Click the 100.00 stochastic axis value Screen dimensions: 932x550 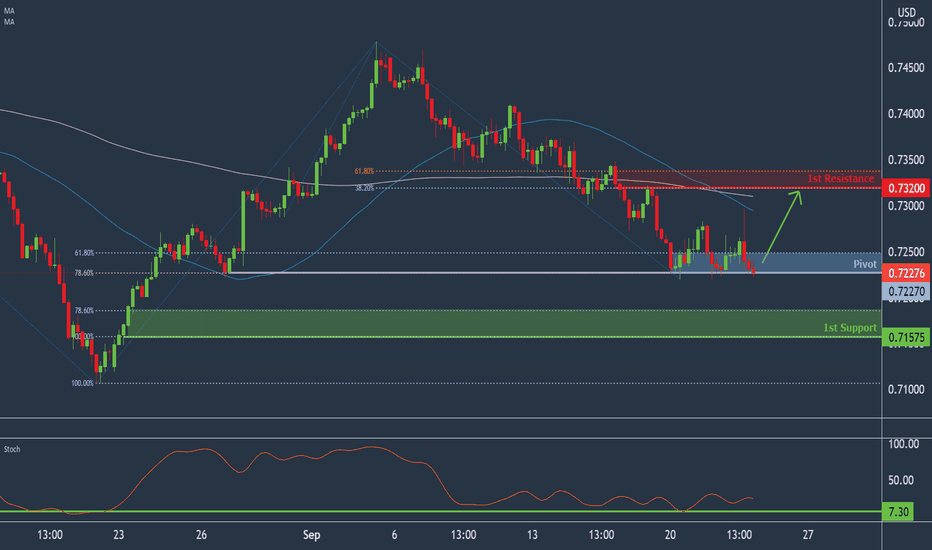903,444
